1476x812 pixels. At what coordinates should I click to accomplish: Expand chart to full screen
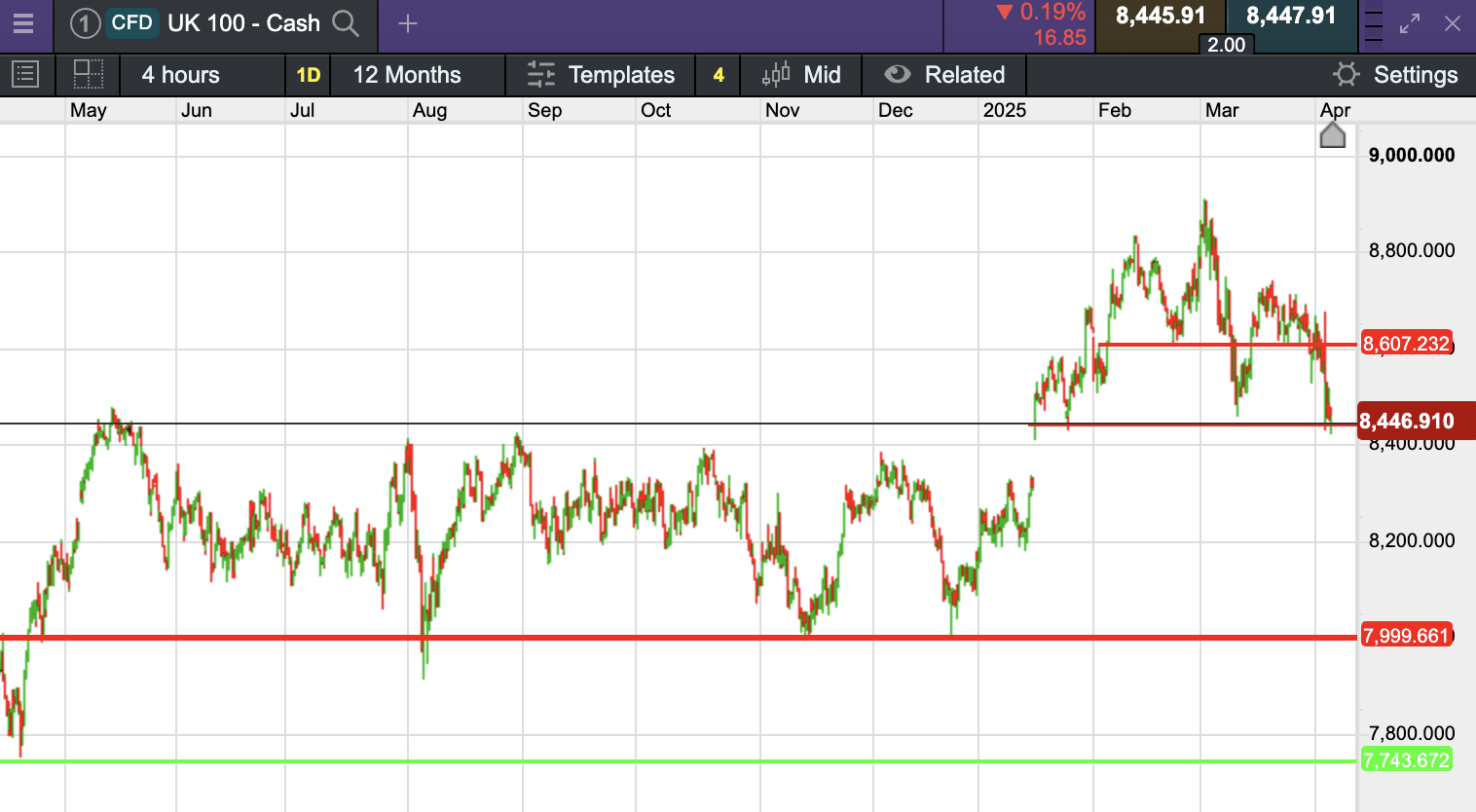pyautogui.click(x=1410, y=23)
